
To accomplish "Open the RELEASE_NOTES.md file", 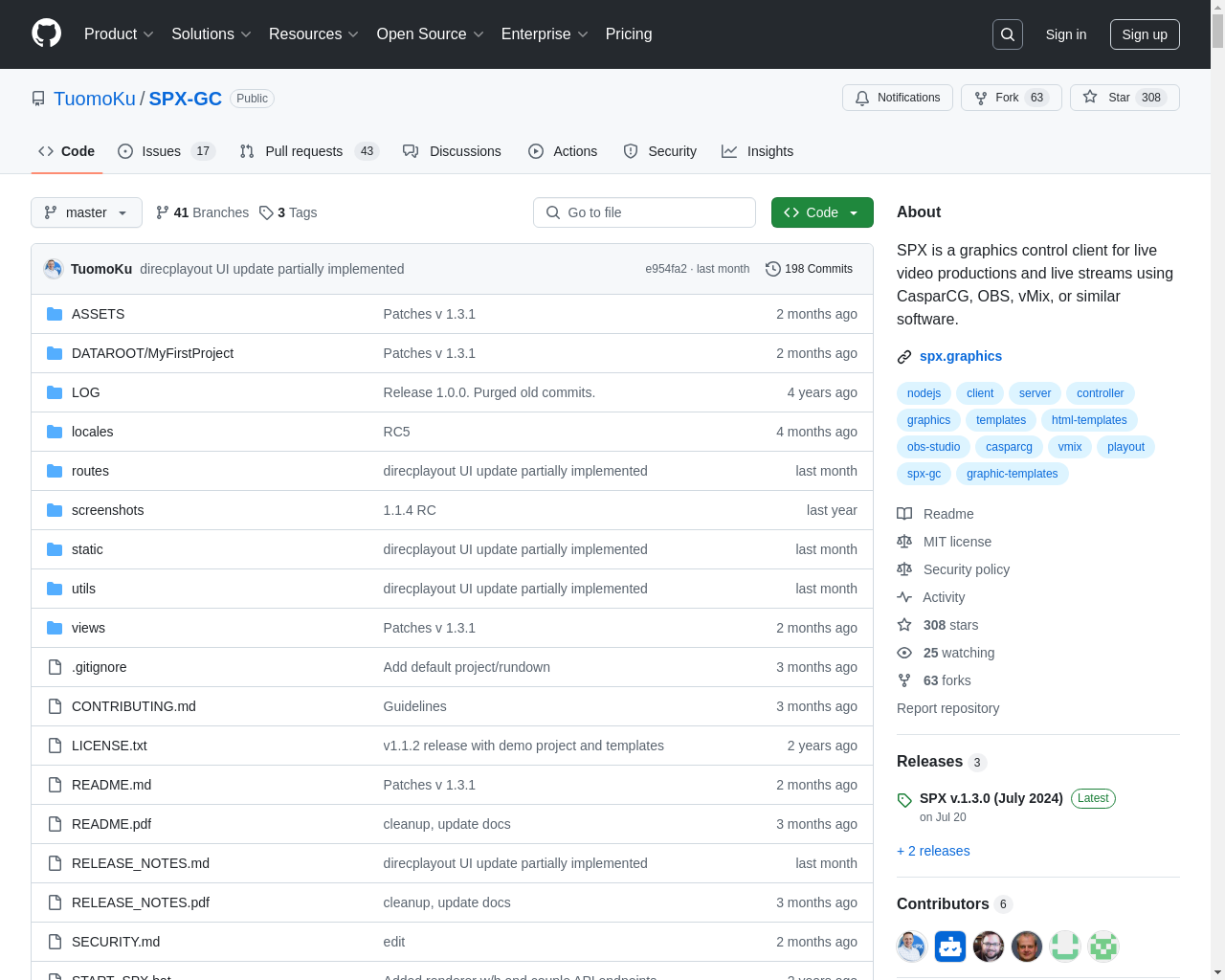I will [141, 863].
